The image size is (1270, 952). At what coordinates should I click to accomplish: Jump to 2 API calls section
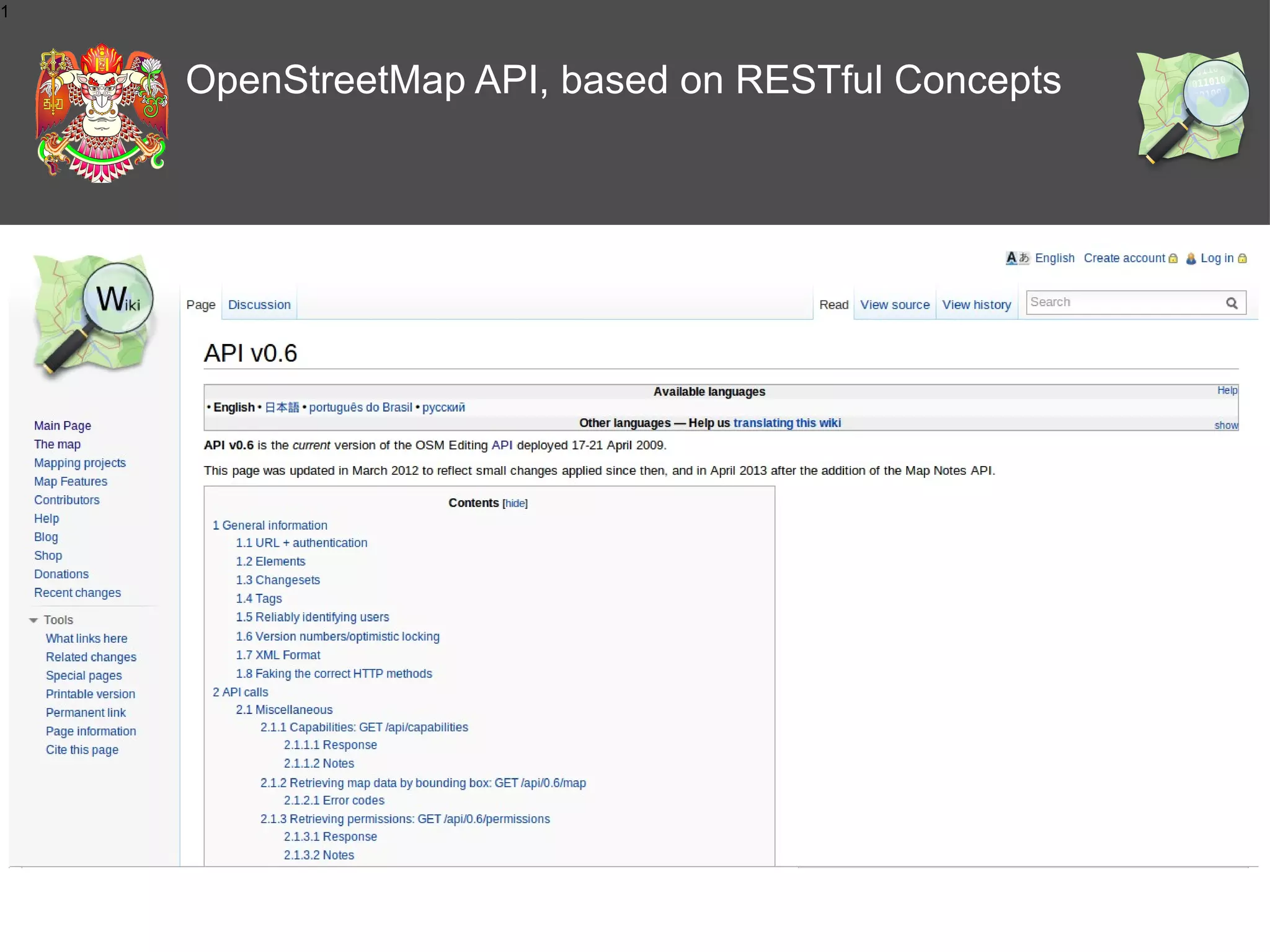point(241,692)
